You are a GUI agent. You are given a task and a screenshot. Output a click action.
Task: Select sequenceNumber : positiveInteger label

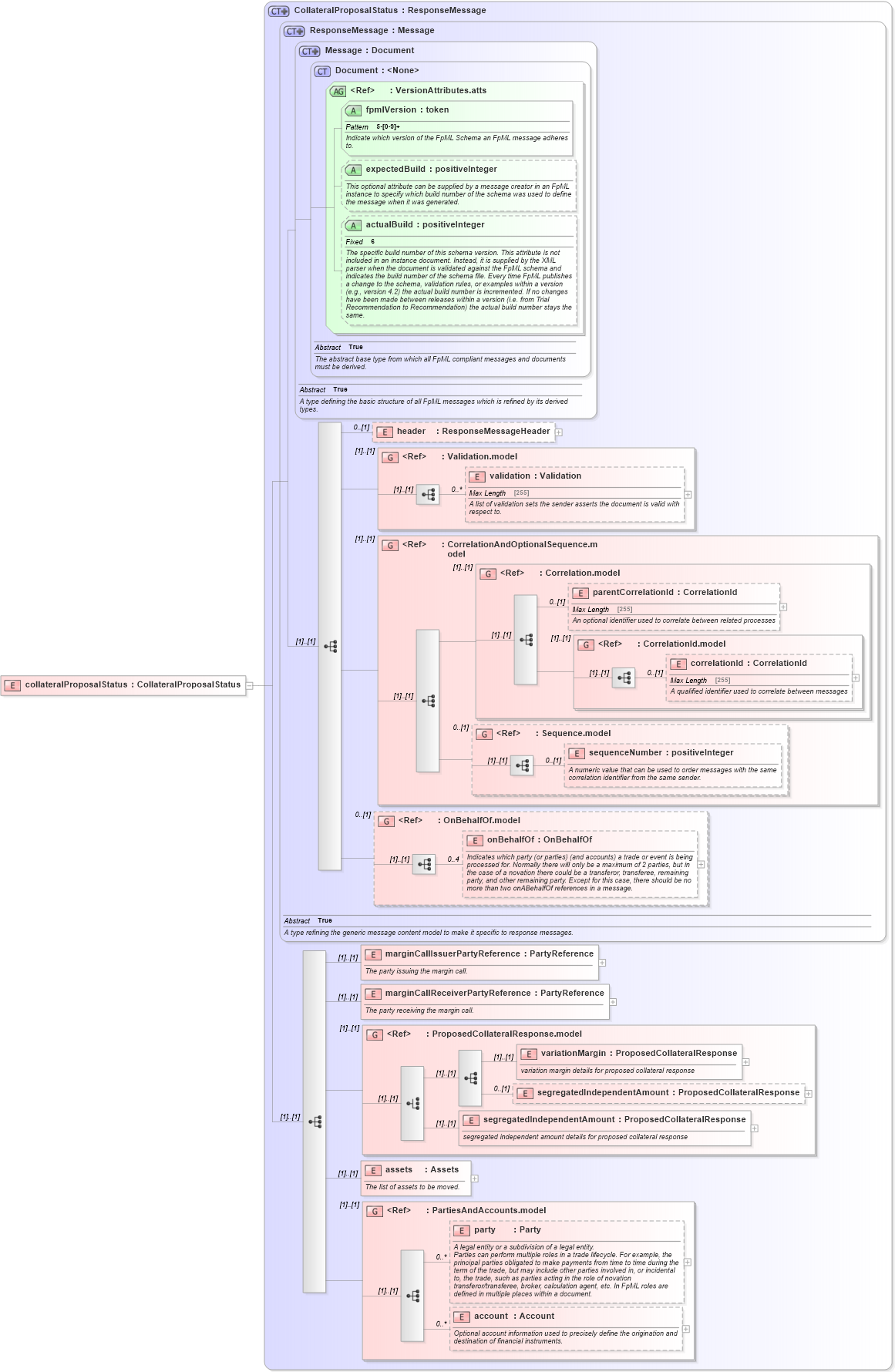coord(661,753)
